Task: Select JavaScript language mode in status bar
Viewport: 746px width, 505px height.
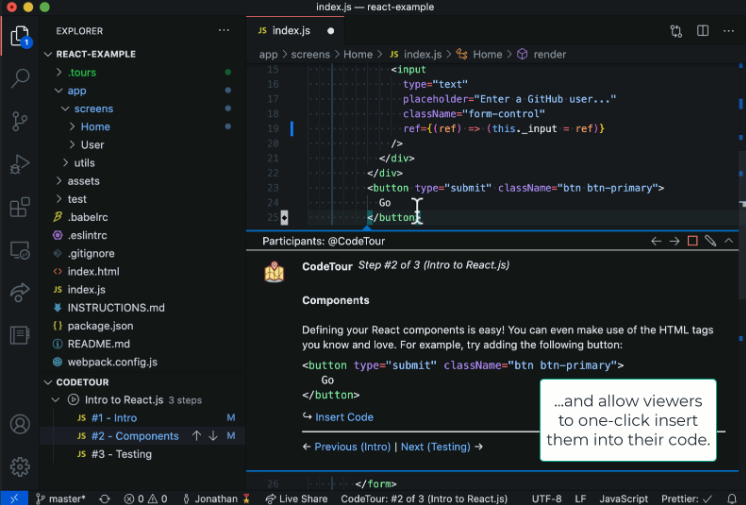Action: tap(623, 498)
